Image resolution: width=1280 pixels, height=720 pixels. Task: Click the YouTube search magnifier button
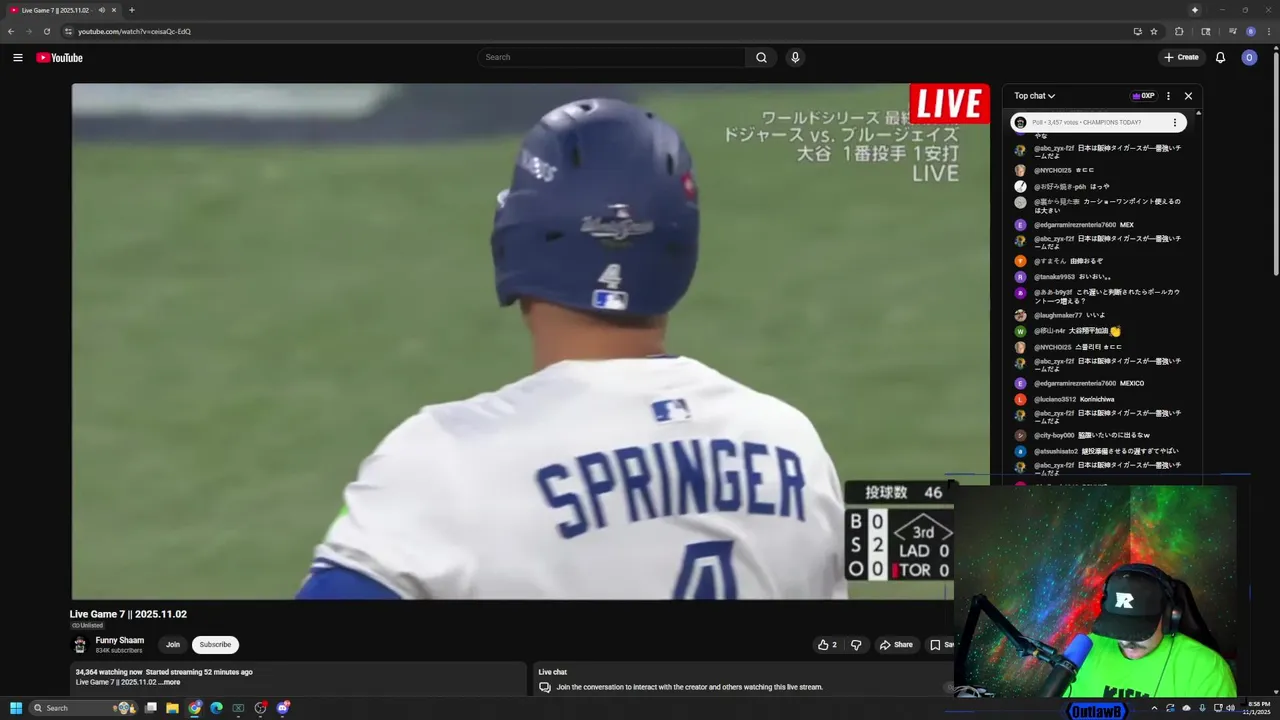point(761,57)
